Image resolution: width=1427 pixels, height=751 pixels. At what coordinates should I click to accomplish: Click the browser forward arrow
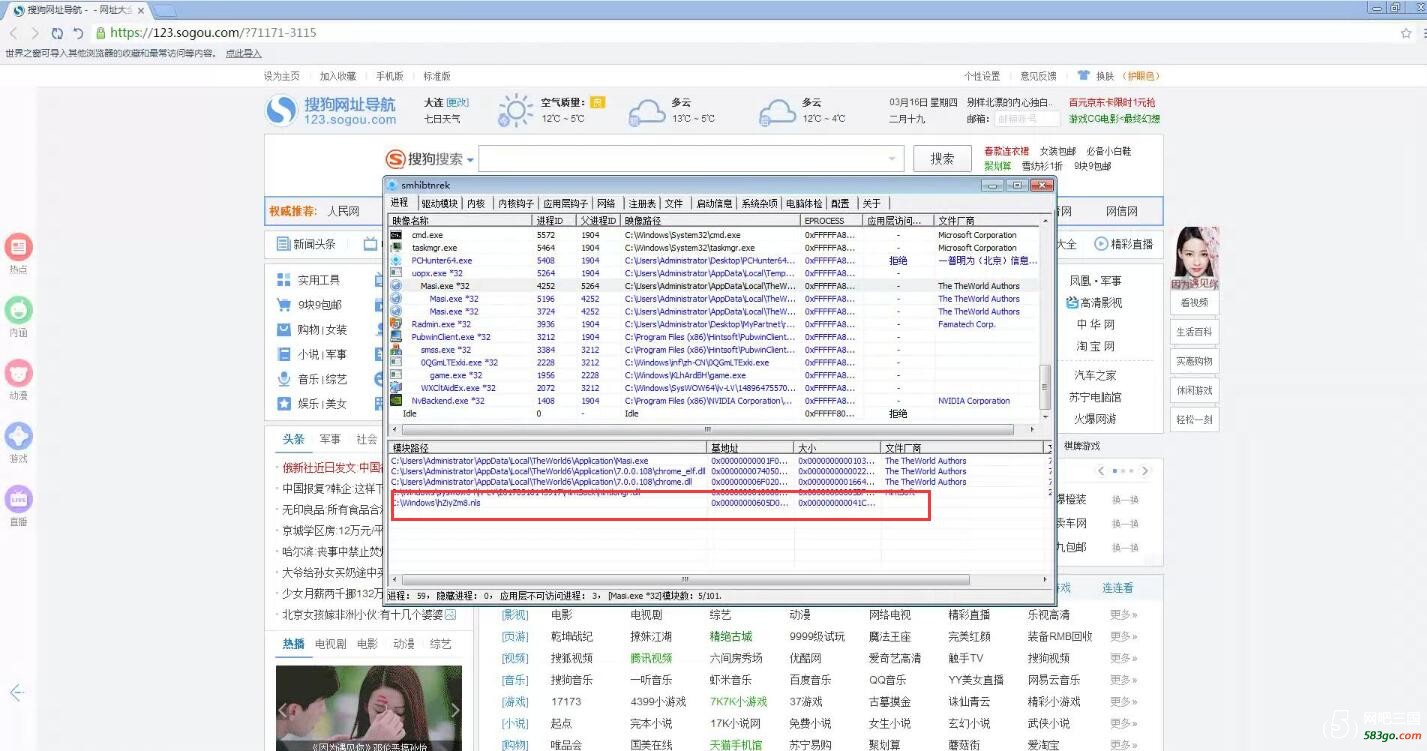(34, 33)
